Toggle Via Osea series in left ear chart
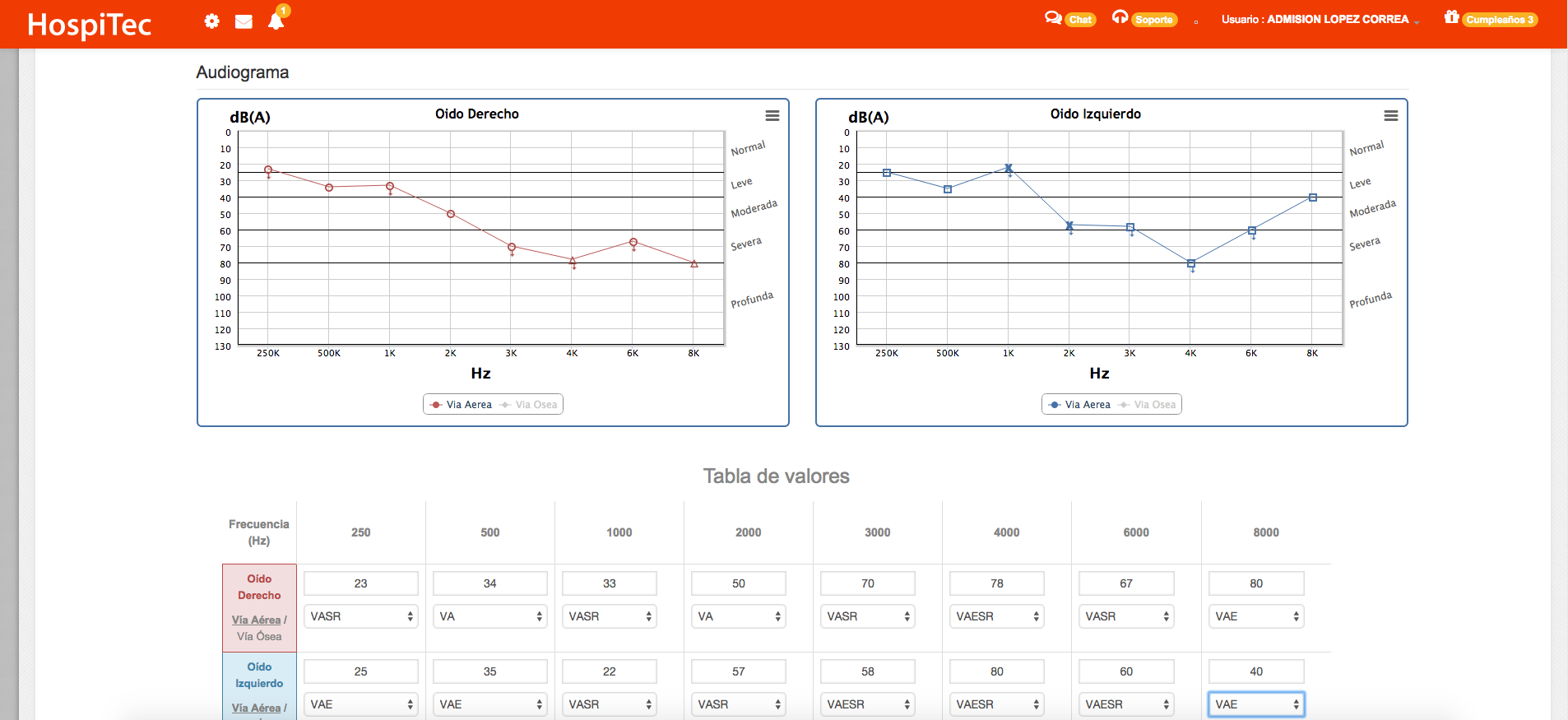The width and height of the screenshot is (1568, 720). [x=1148, y=405]
